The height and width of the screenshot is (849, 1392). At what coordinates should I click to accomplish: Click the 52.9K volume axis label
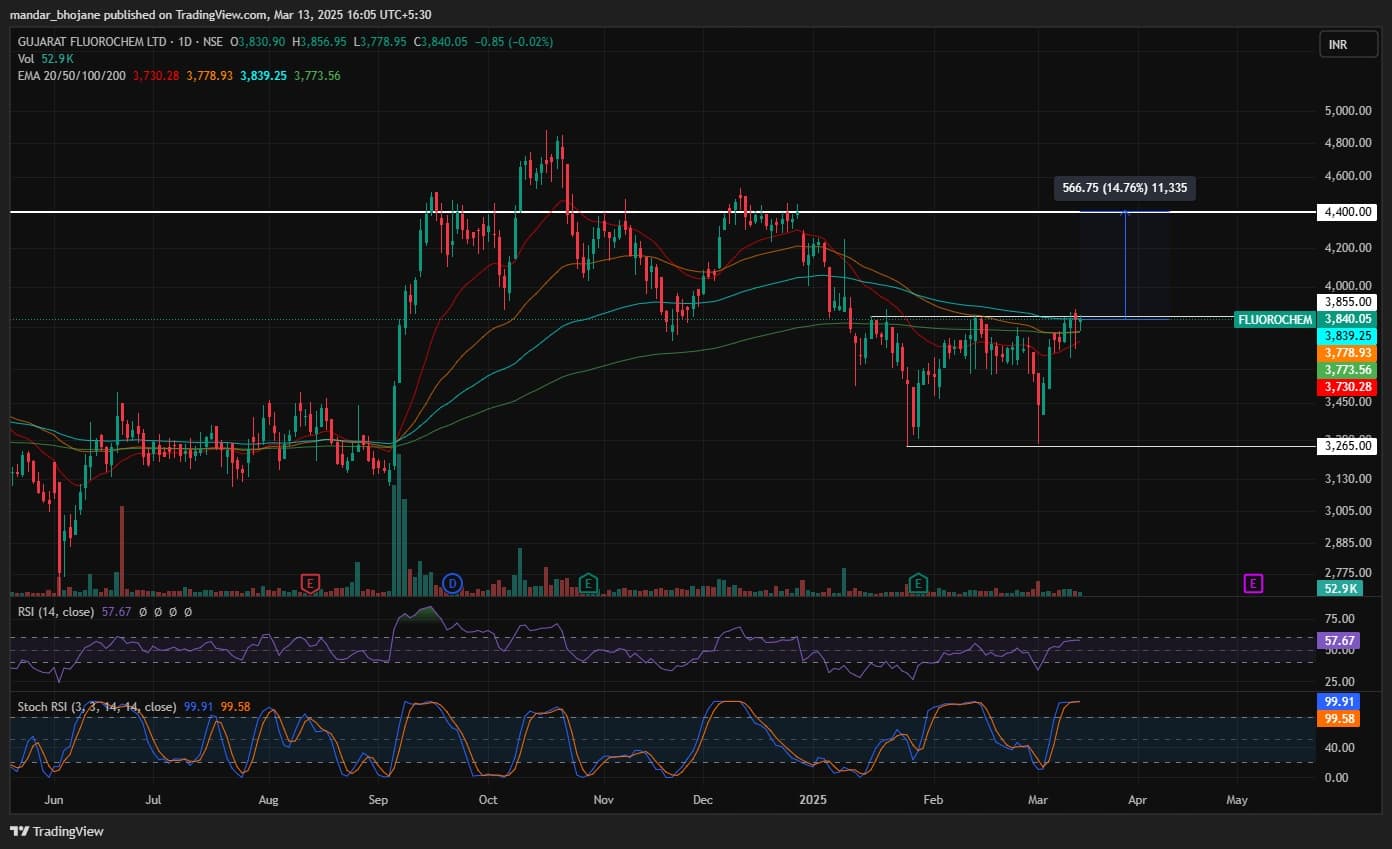[1341, 589]
